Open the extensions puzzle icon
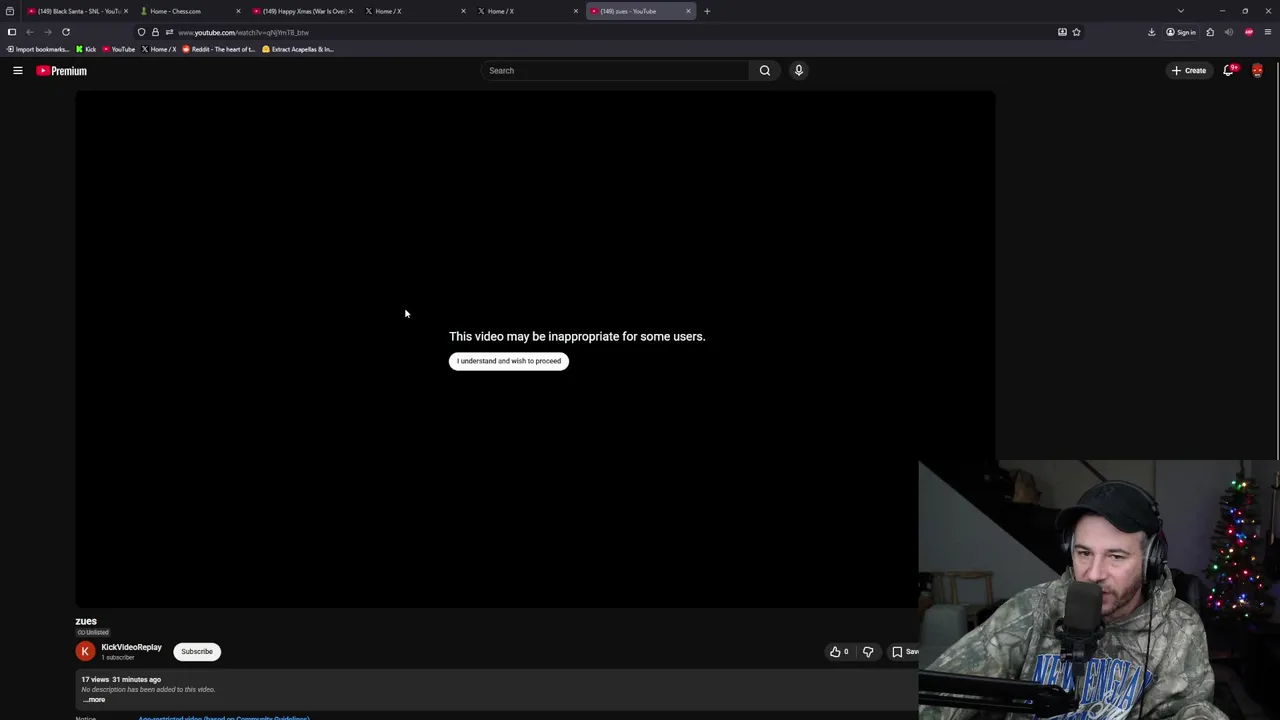The height and width of the screenshot is (720, 1280). pos(1210,32)
